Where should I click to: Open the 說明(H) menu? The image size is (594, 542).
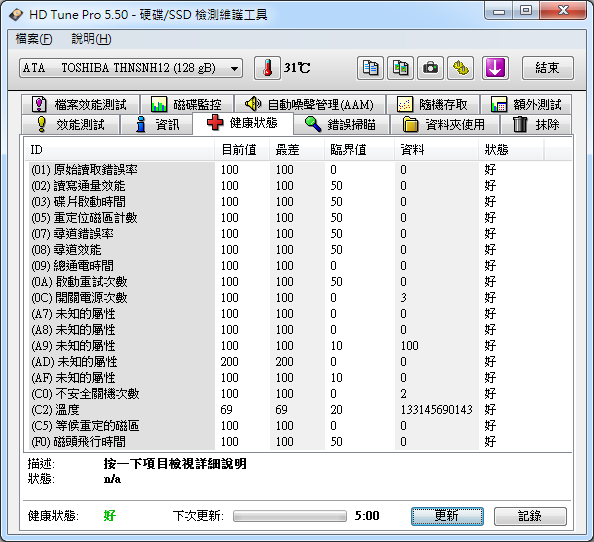(91, 39)
